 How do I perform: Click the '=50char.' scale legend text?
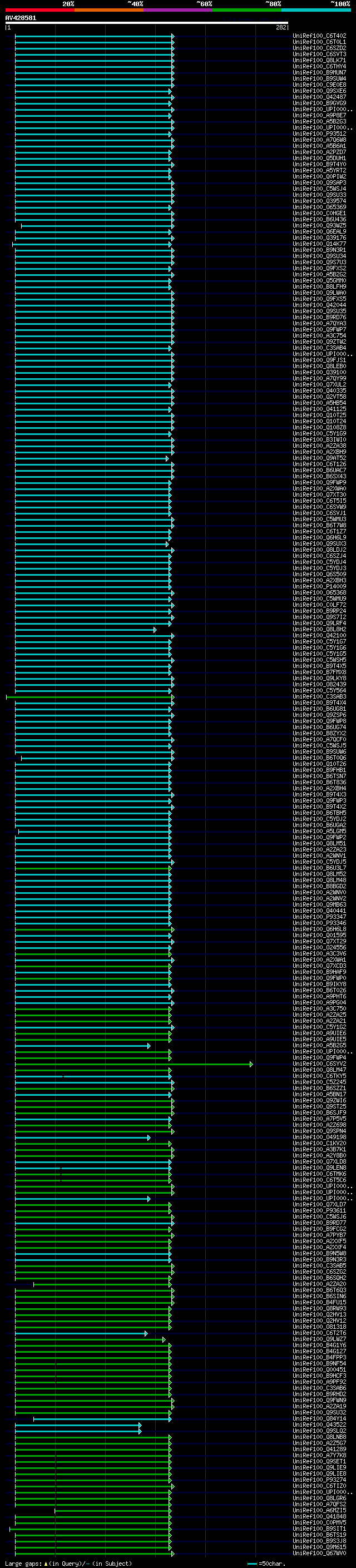(271, 1564)
